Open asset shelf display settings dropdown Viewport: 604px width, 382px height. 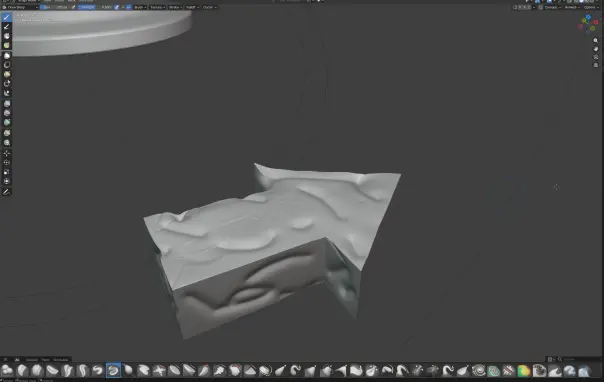point(550,359)
